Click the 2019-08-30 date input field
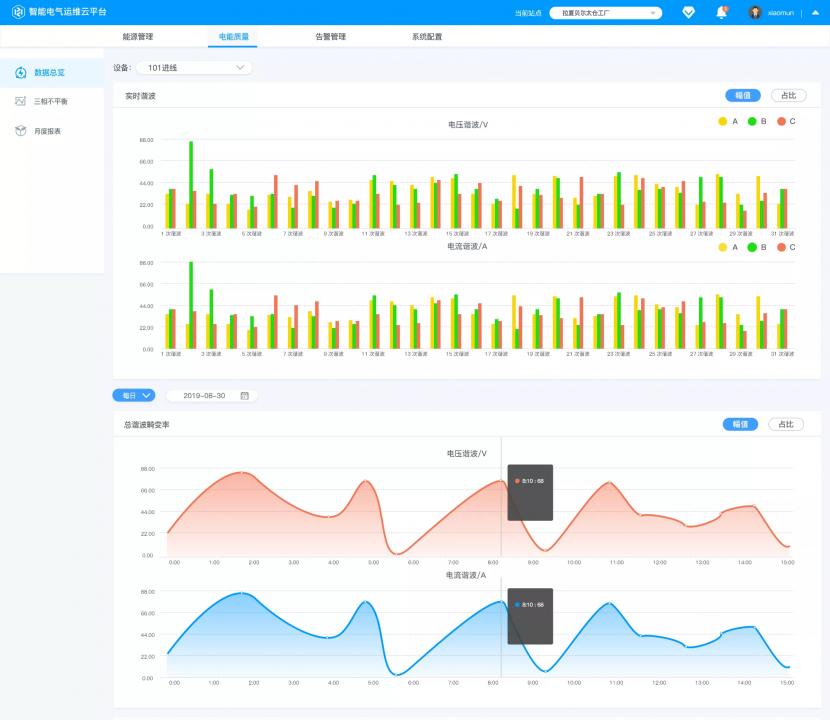Viewport: 830px width, 720px height. pyautogui.click(x=204, y=396)
